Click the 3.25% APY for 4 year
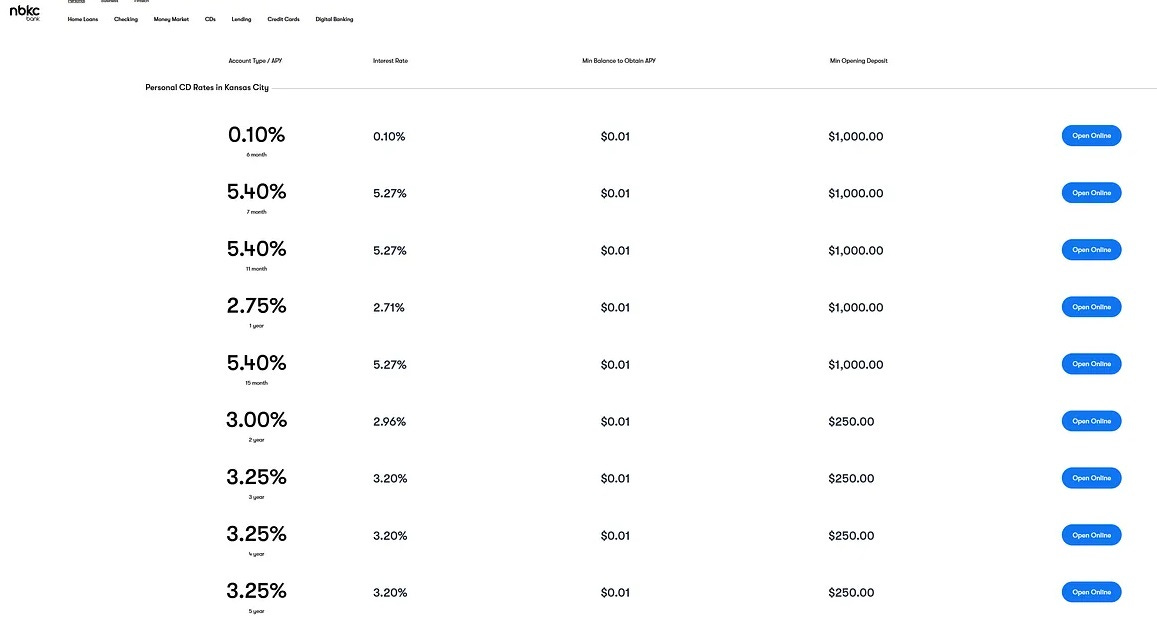This screenshot has height=623, width=1157. click(x=256, y=533)
